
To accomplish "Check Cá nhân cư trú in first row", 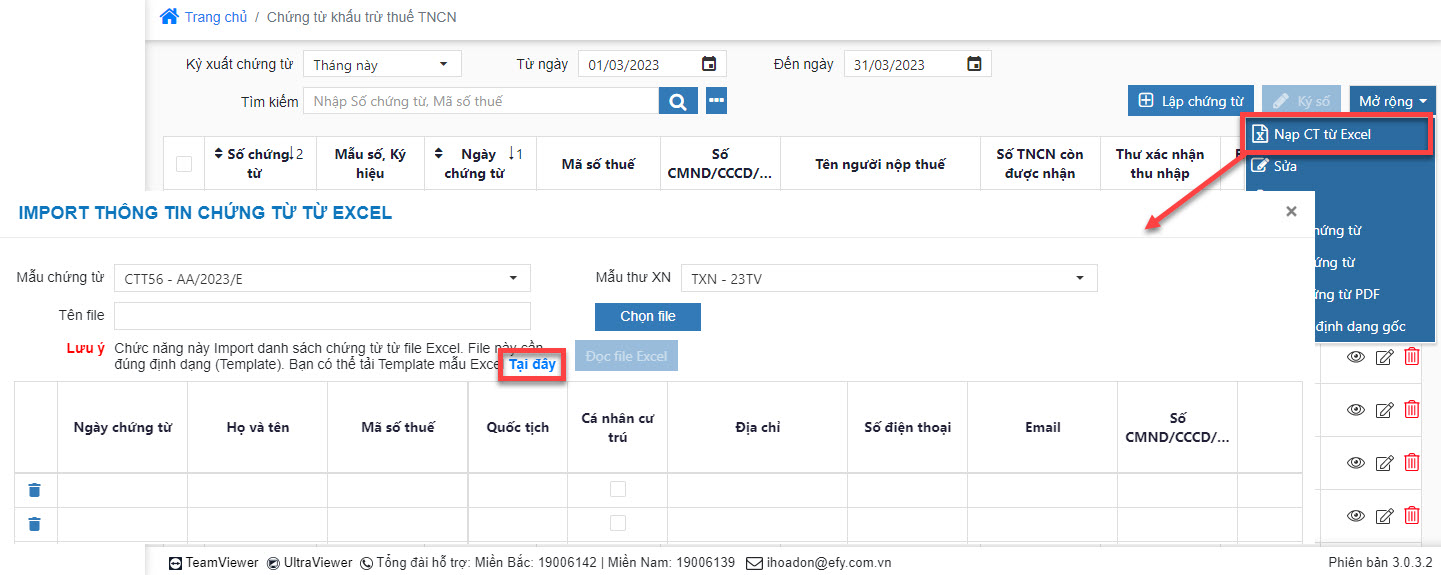I will tap(618, 489).
